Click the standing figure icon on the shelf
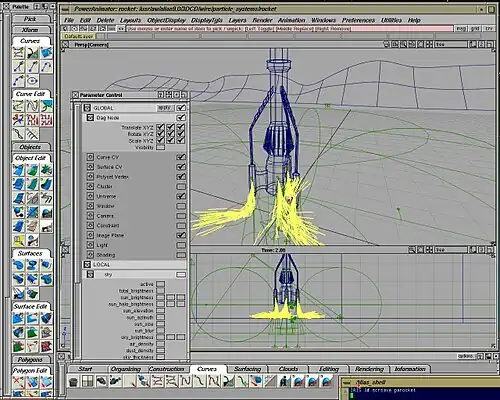The image size is (500, 400). pos(284,381)
